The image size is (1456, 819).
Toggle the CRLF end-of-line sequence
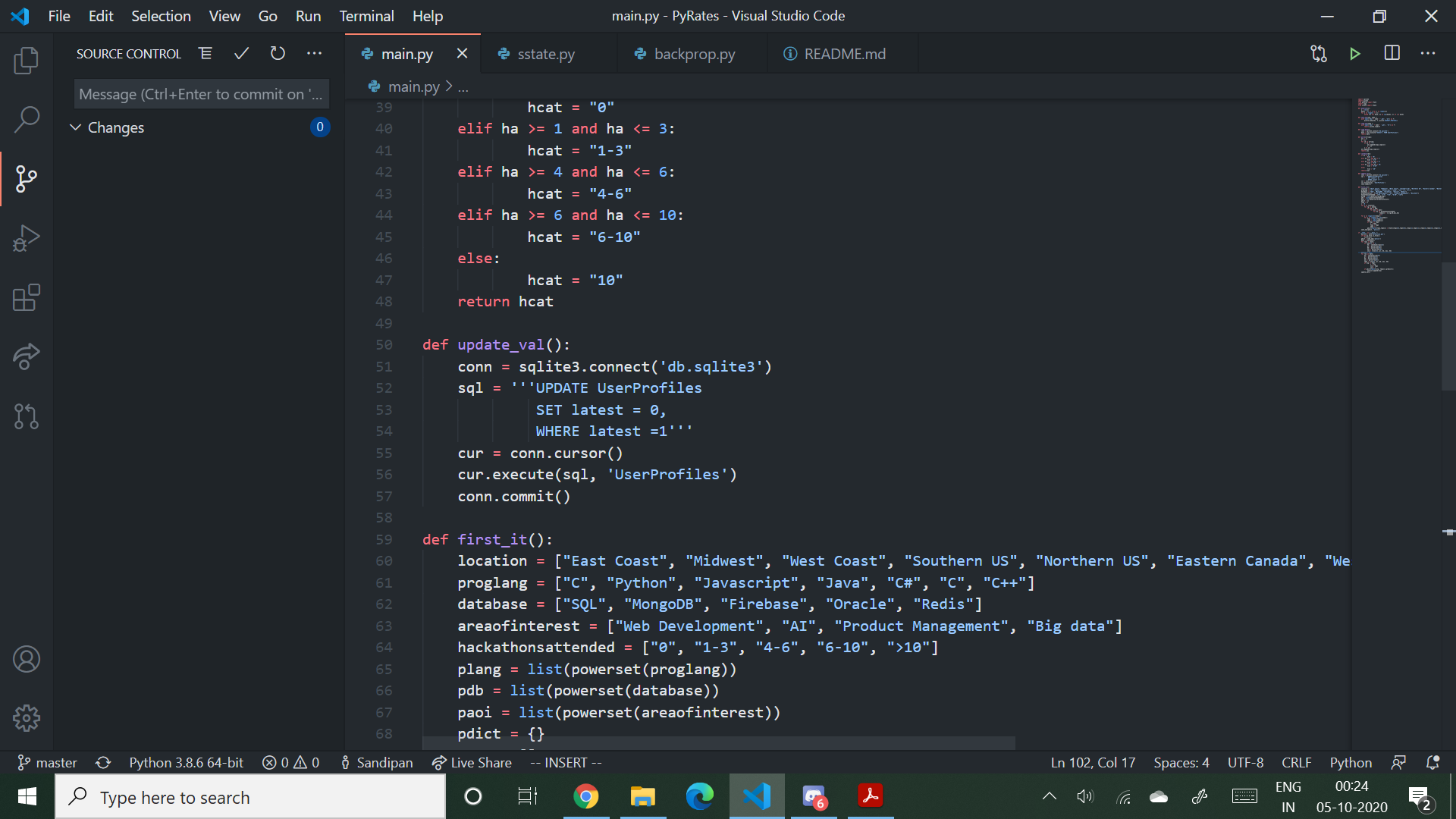[x=1296, y=762]
